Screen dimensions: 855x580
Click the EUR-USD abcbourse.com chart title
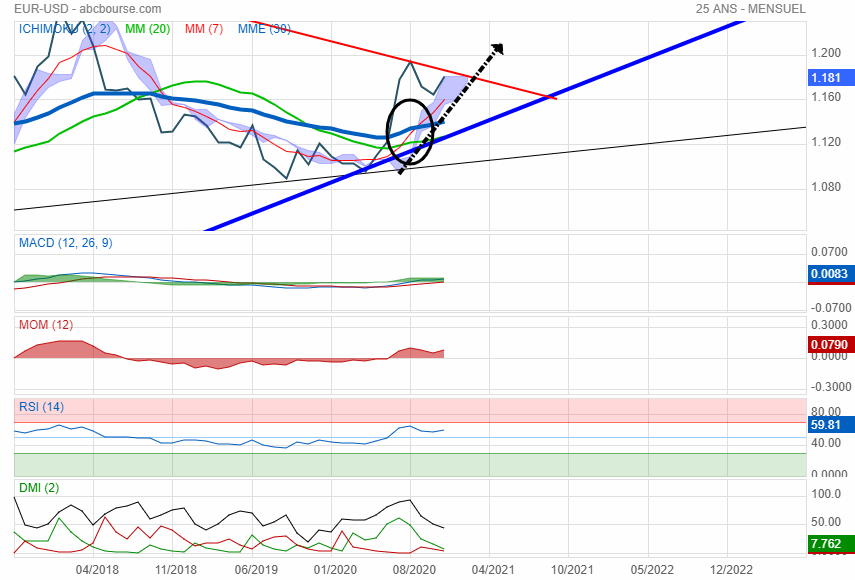(88, 9)
